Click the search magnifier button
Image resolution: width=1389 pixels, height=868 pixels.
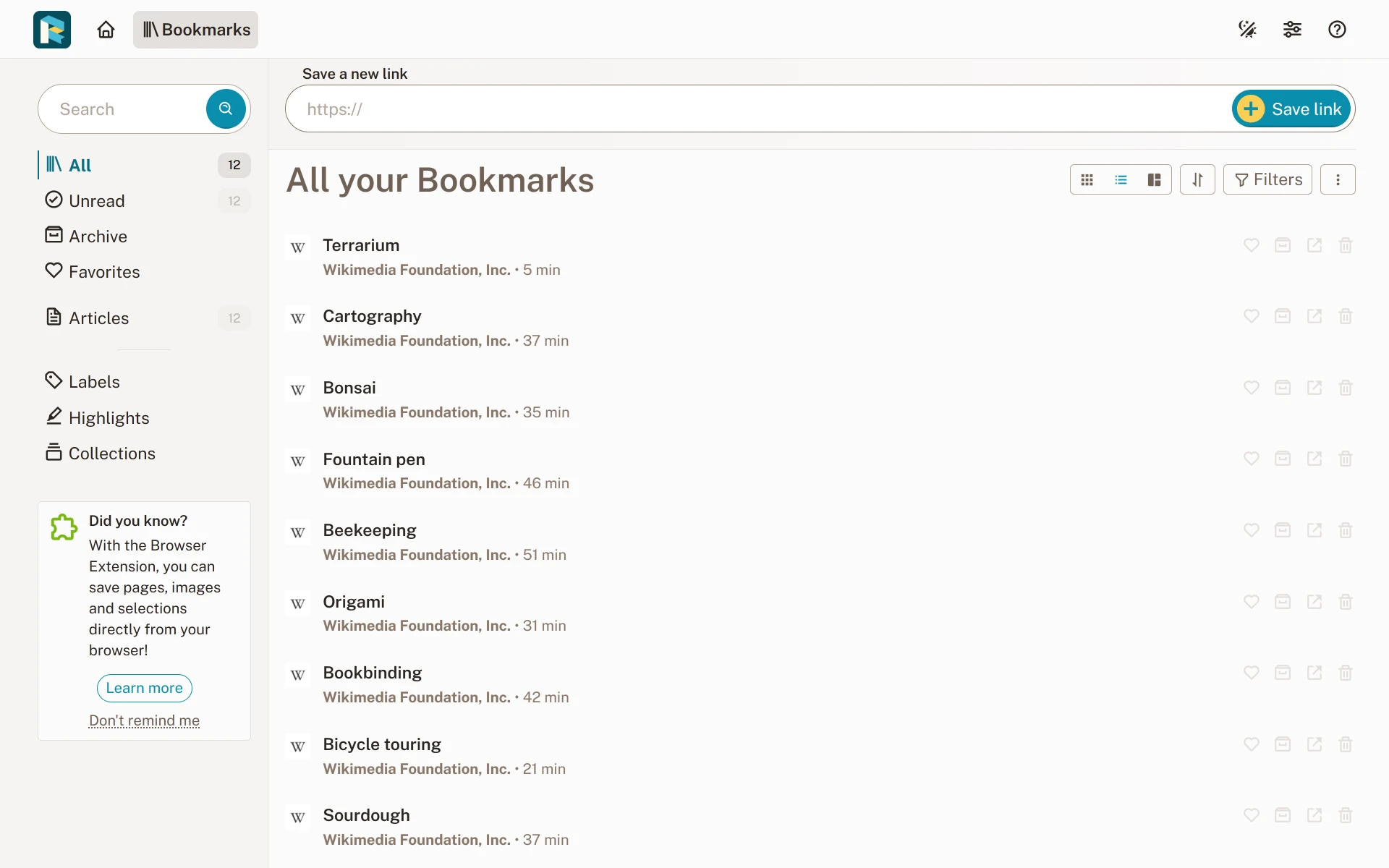[226, 109]
